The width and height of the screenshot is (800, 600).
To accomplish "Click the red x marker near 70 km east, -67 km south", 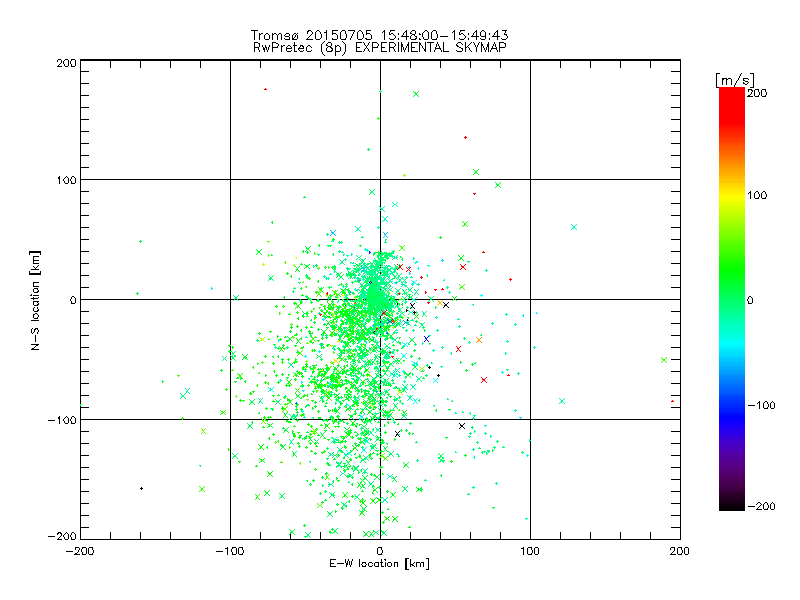I will 484,380.
